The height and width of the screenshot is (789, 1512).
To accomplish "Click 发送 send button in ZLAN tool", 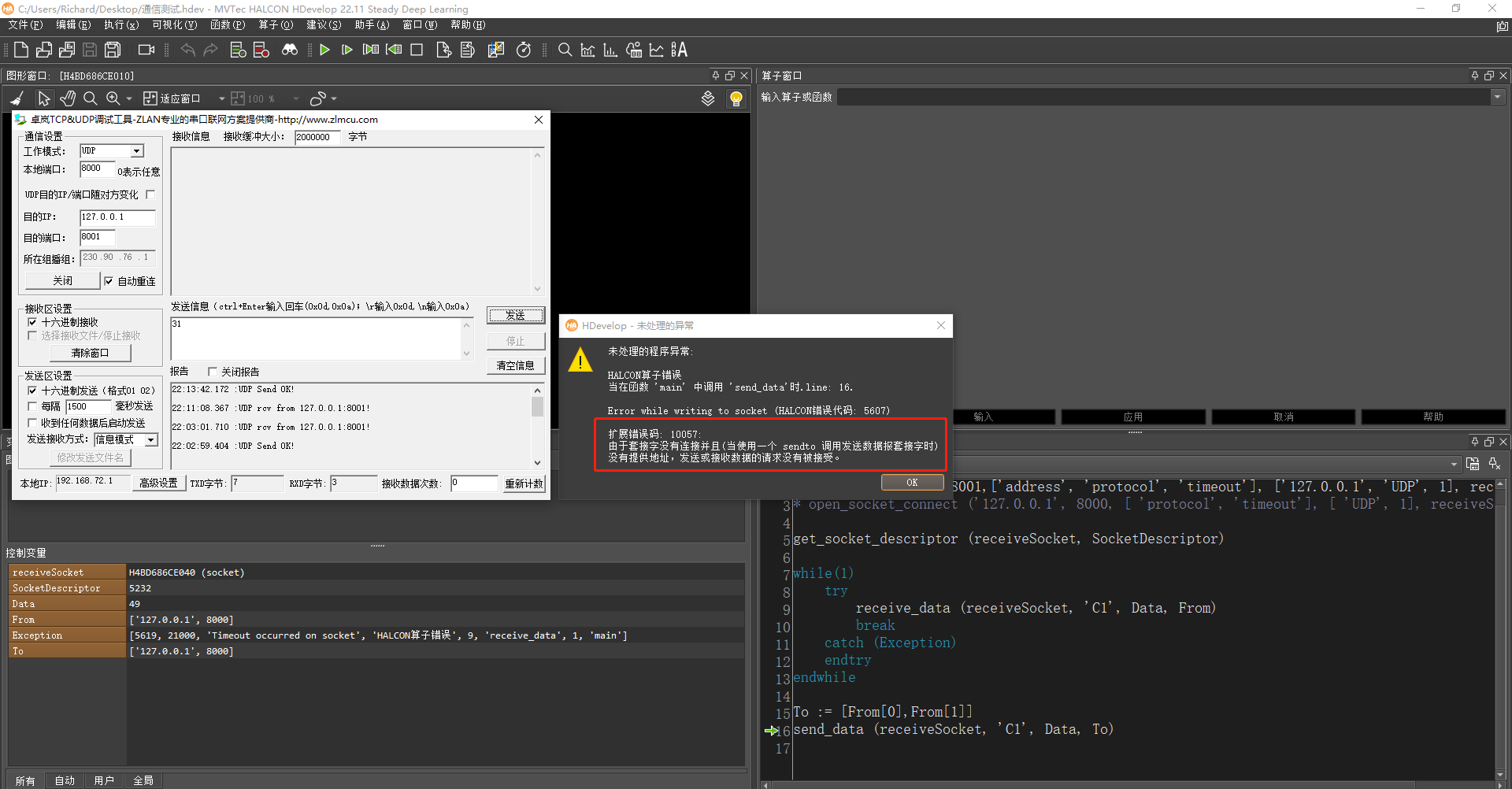I will tap(516, 315).
